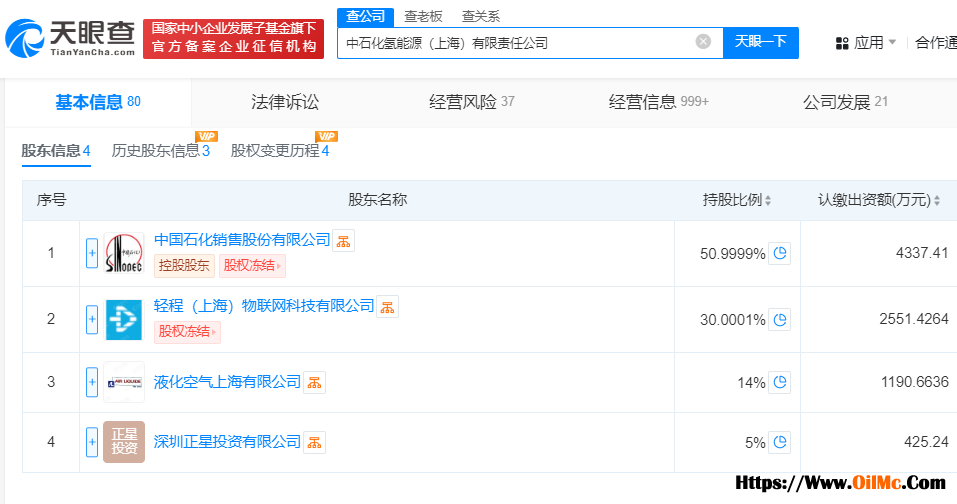The image size is (957, 504).
Task: Open the 深圳正星投资有限公司 link
Action: coord(227,442)
